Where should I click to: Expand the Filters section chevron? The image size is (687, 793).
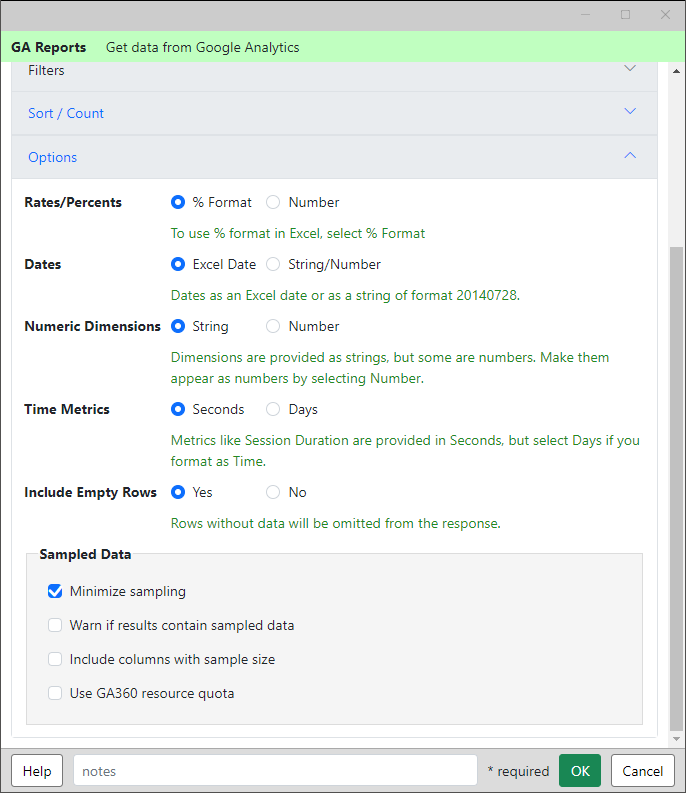pos(630,68)
